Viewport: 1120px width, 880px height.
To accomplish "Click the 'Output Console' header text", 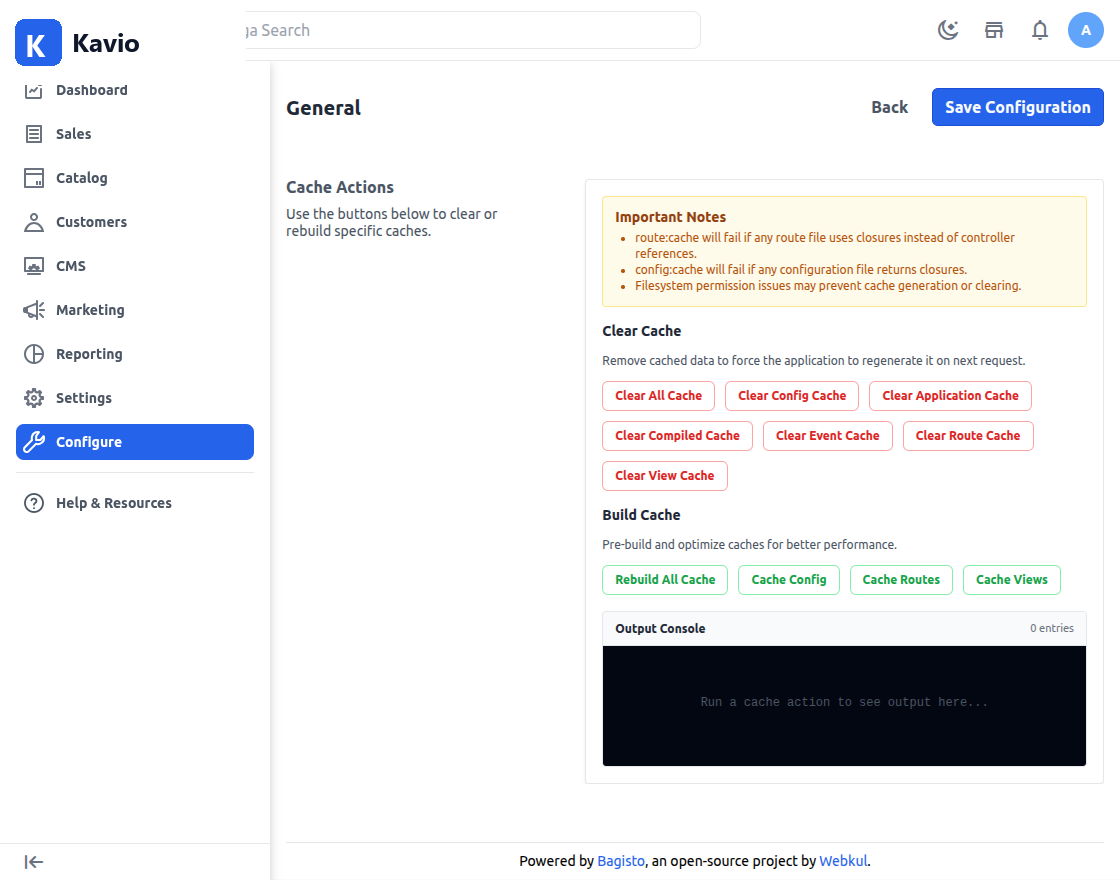I will click(660, 629).
